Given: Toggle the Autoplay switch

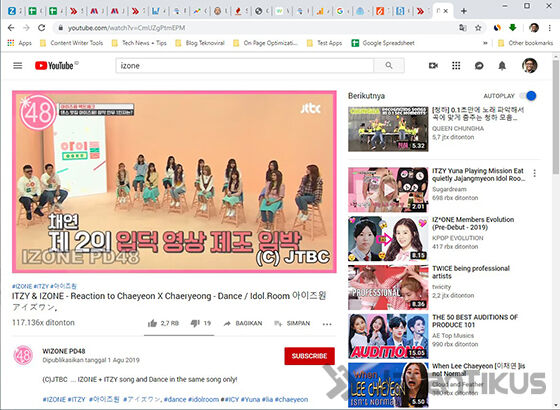Looking at the screenshot, I should (x=528, y=96).
